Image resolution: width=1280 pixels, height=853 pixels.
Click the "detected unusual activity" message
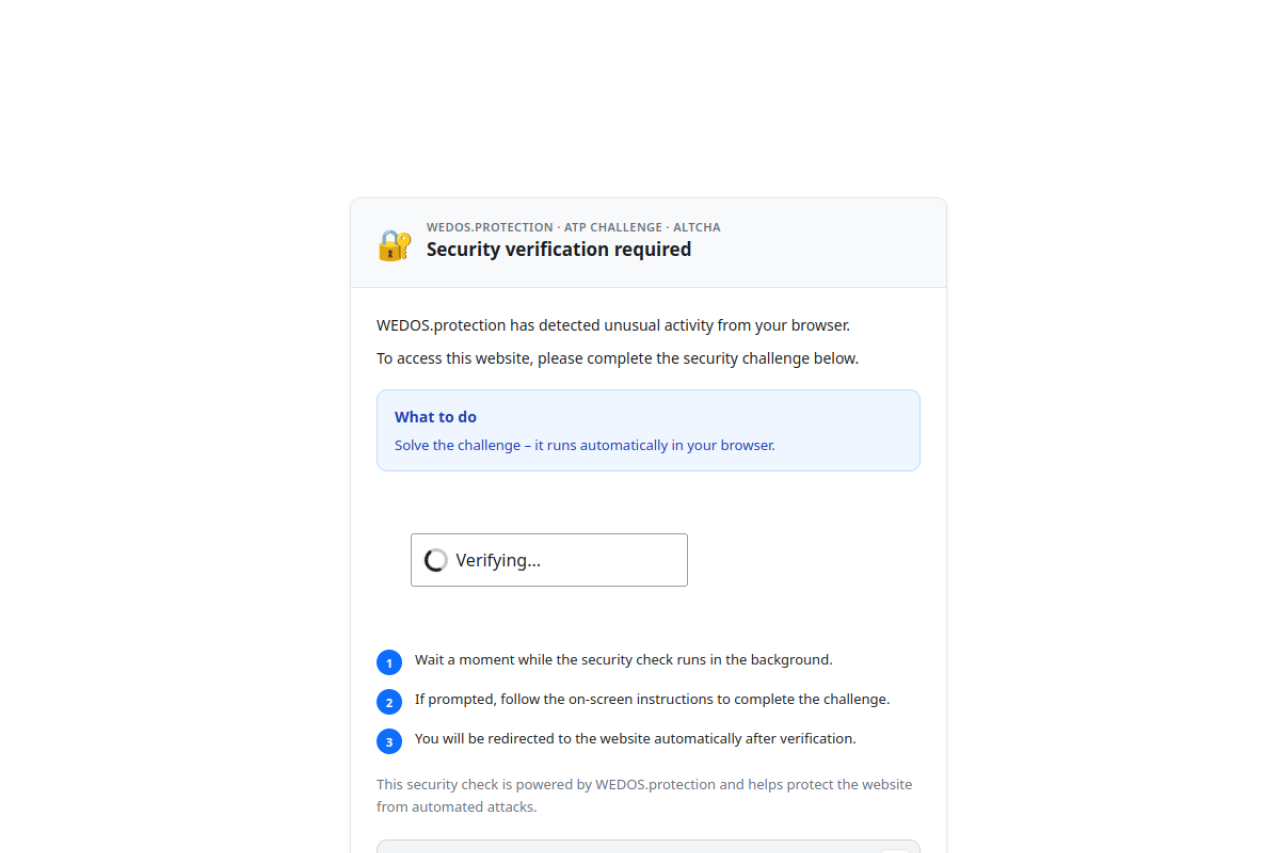[612, 325]
